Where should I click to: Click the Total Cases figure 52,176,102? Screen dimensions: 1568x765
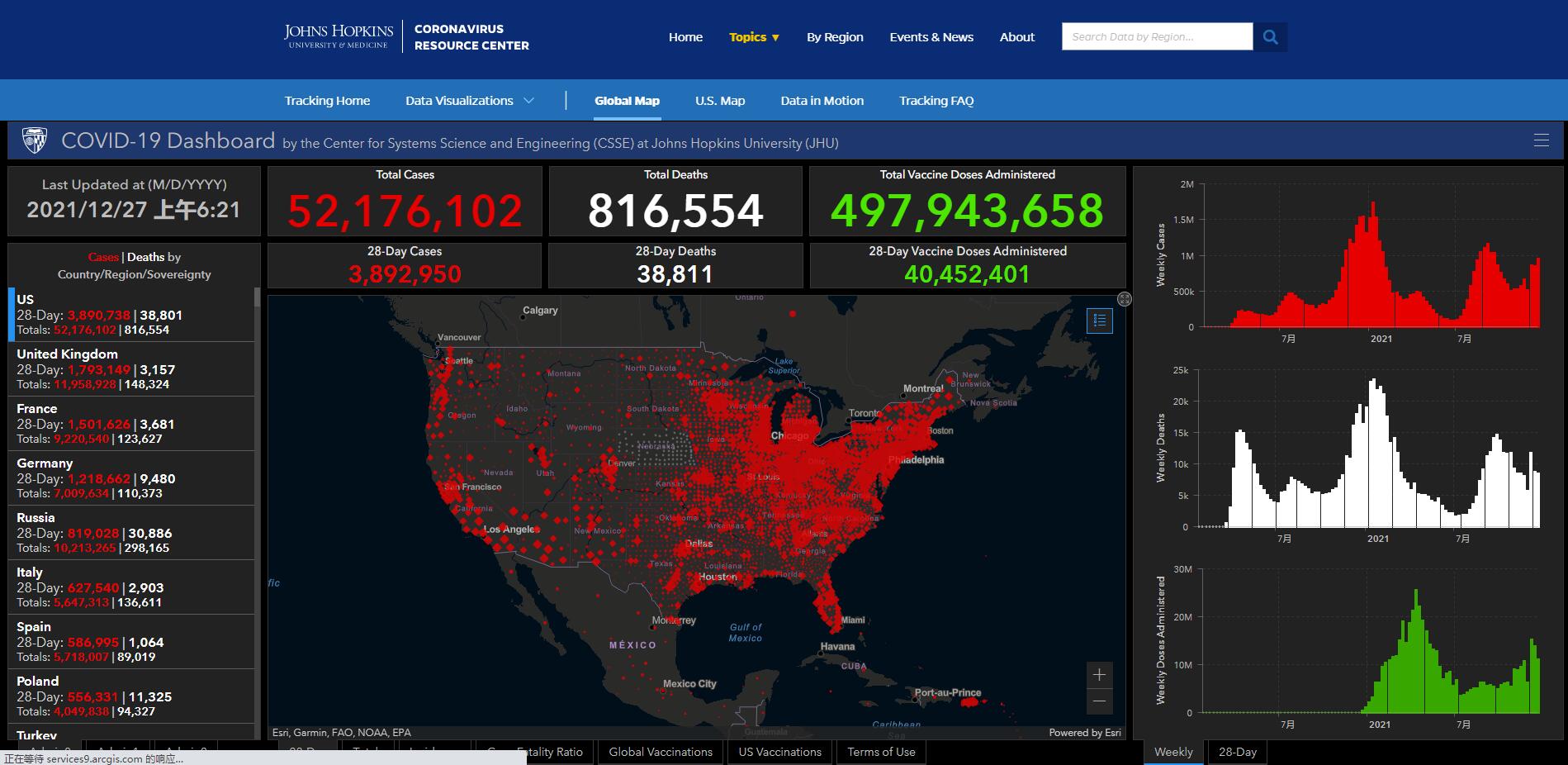tap(405, 211)
